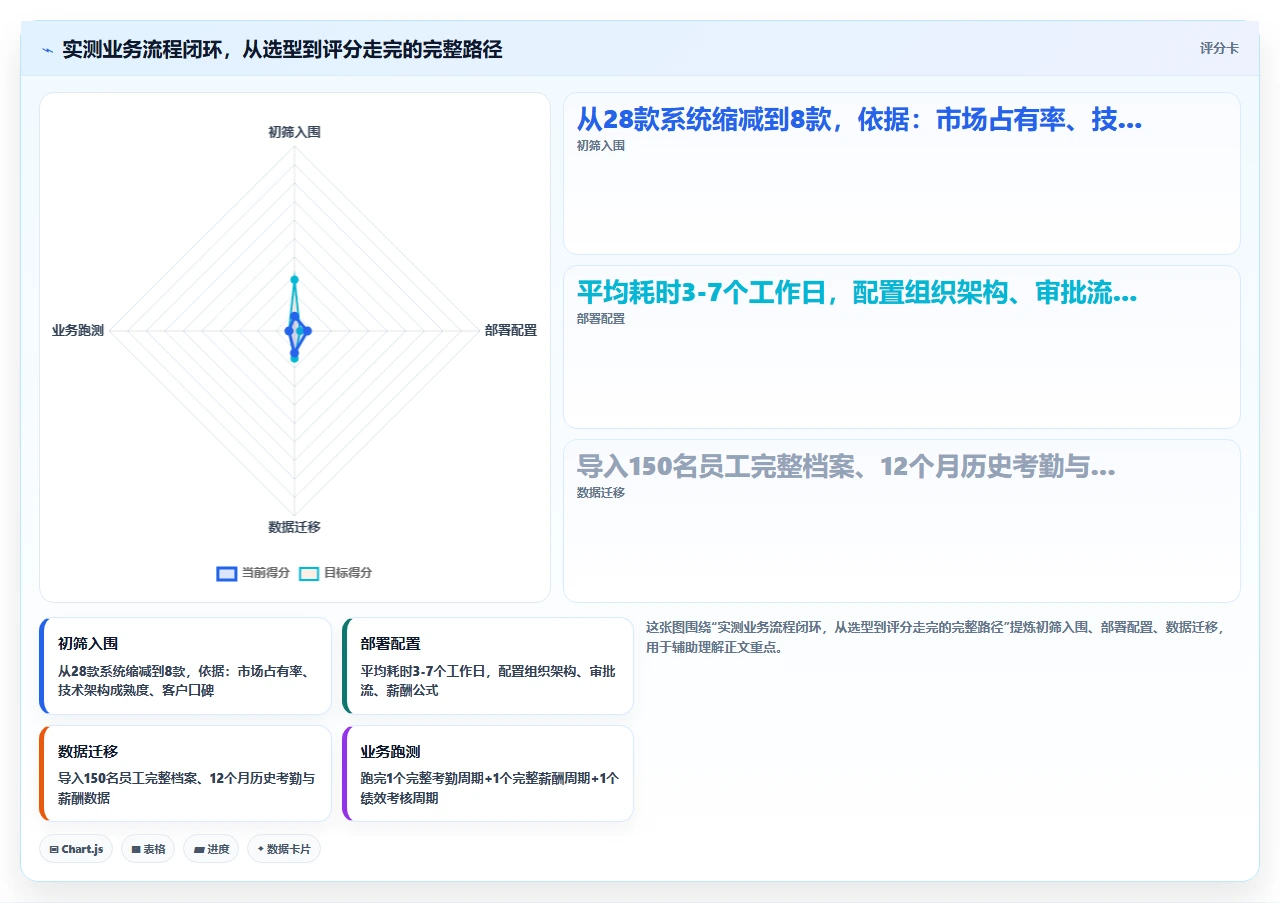
Task: Click the small 数据迁移 caption under the gray headline
Action: (600, 493)
